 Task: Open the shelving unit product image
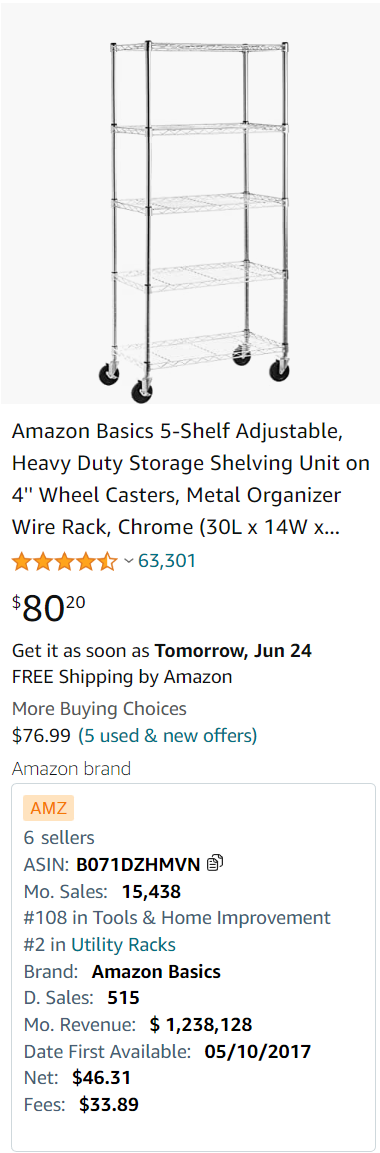(190, 204)
